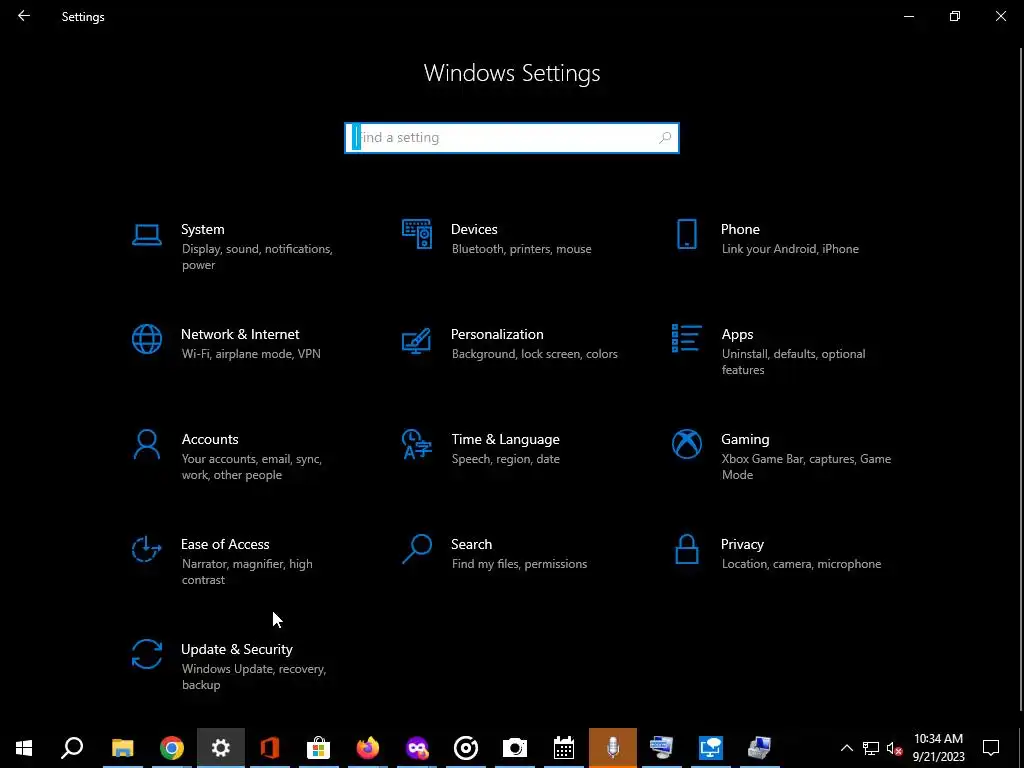Open Apps settings via list icon

686,338
